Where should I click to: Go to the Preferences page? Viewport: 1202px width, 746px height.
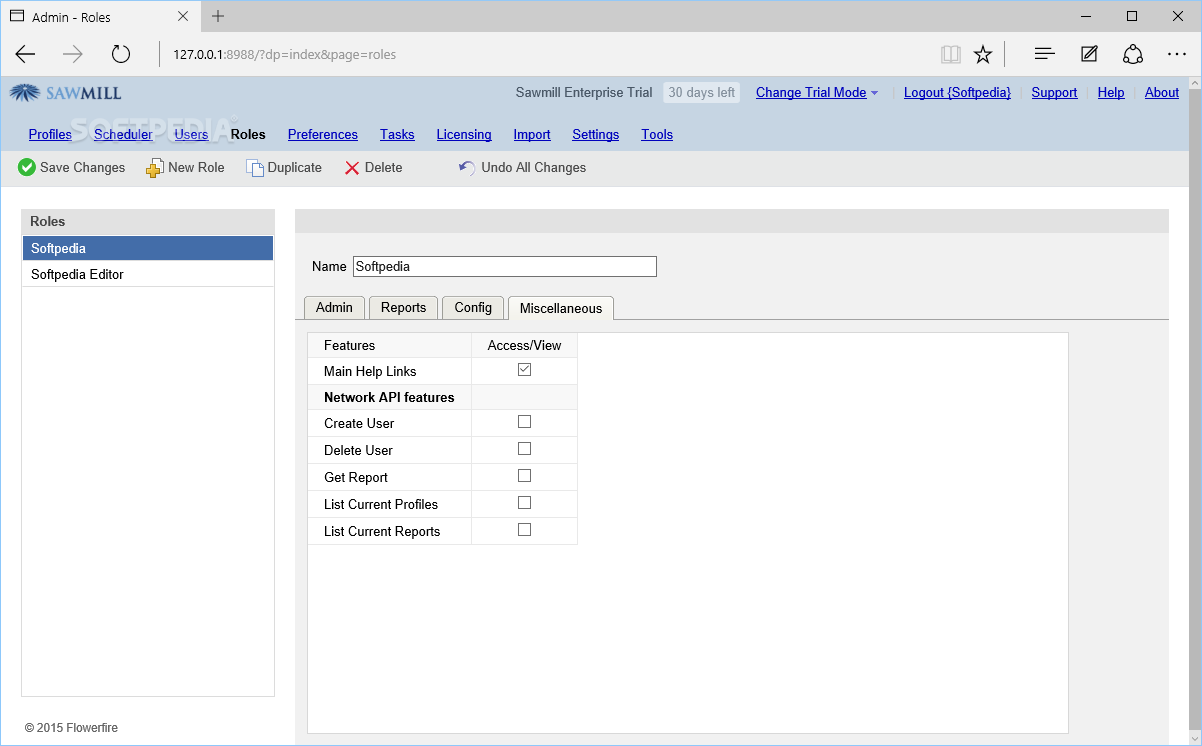[323, 135]
